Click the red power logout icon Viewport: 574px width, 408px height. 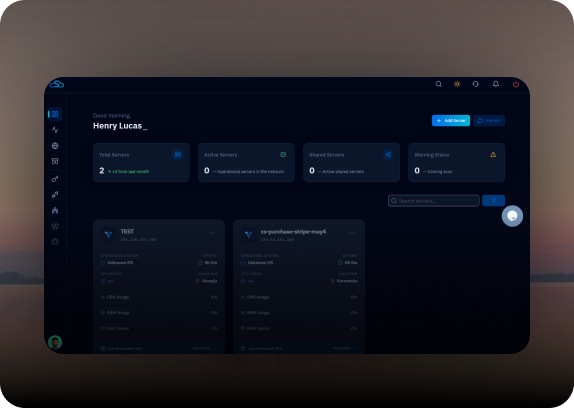coord(516,84)
